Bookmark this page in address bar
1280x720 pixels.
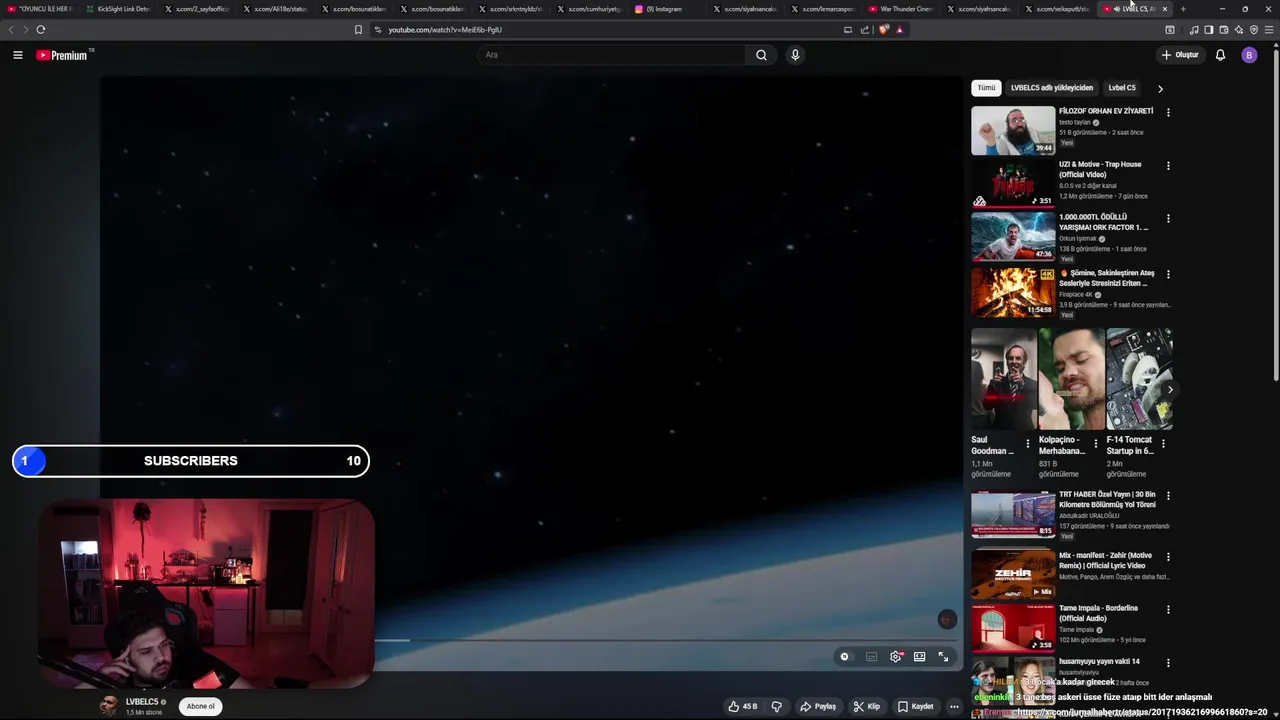click(358, 30)
